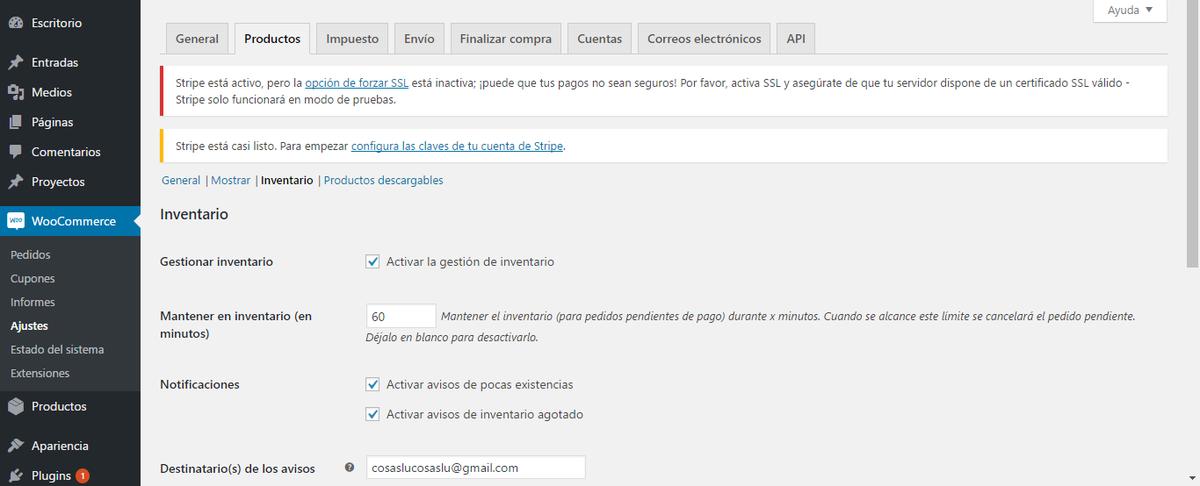Screen dimensions: 1200x486
Task: Uncheck Activar la gestión de inventario
Action: 373,262
